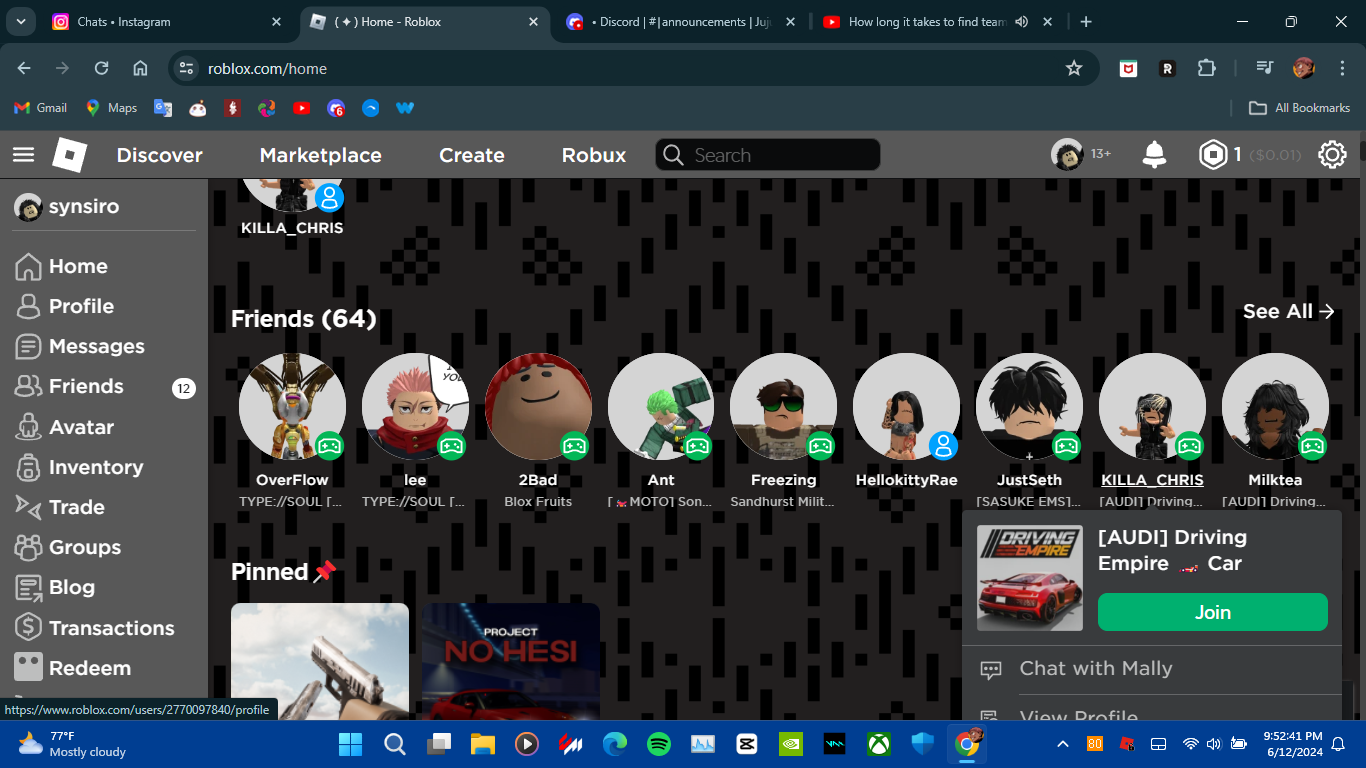The width and height of the screenshot is (1366, 768).
Task: Click the Roblox logo icon
Action: [70, 155]
